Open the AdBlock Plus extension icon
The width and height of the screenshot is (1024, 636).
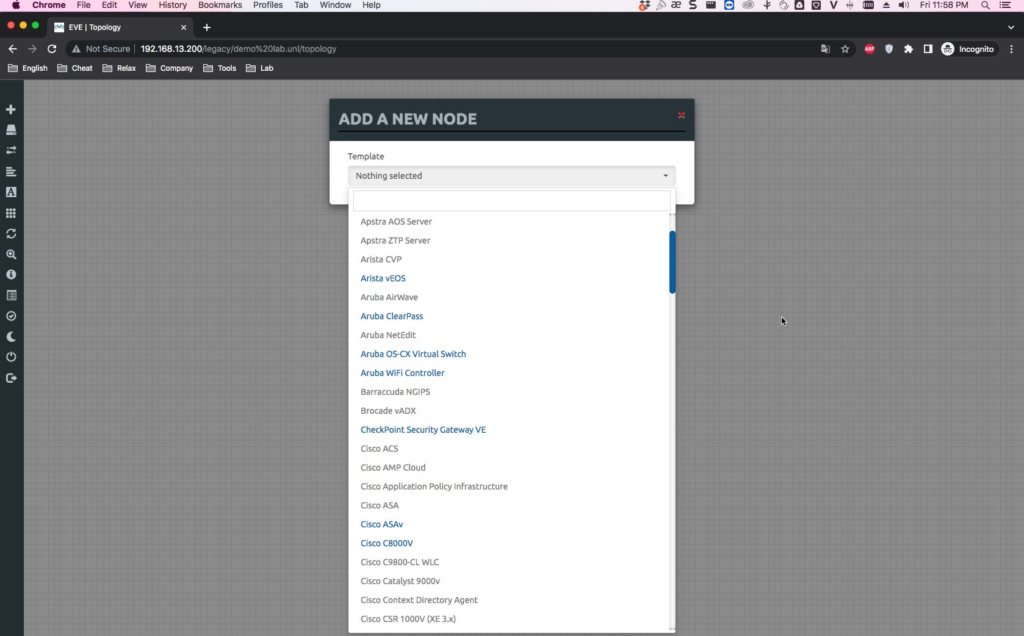[869, 49]
